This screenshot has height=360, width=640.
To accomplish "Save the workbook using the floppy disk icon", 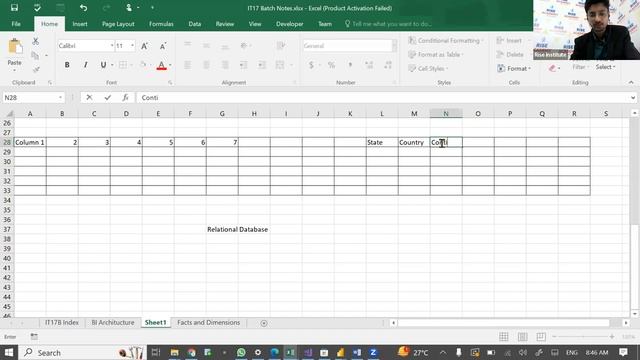I will (14, 8).
